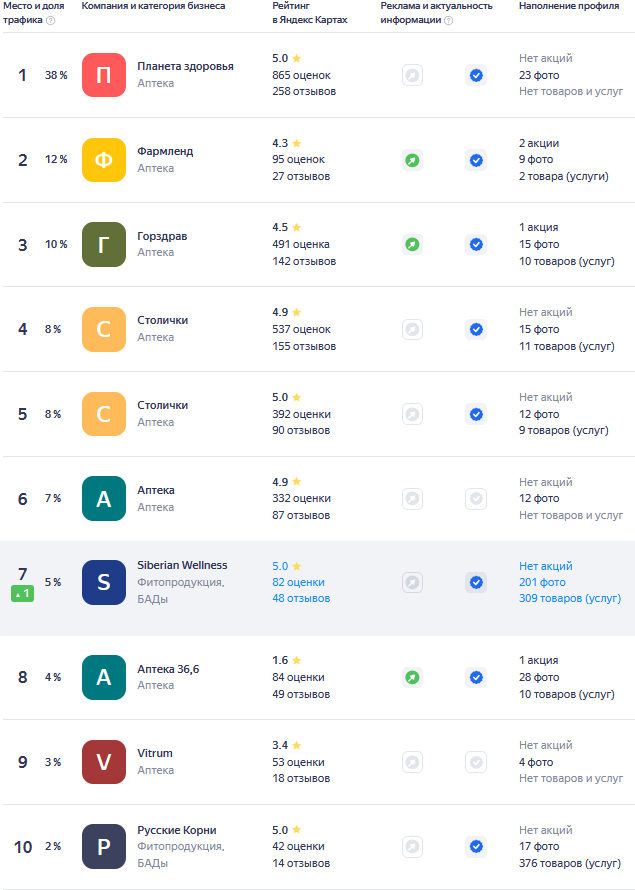
Task: Click '537 оценок' in Столички row
Action: click(x=301, y=329)
